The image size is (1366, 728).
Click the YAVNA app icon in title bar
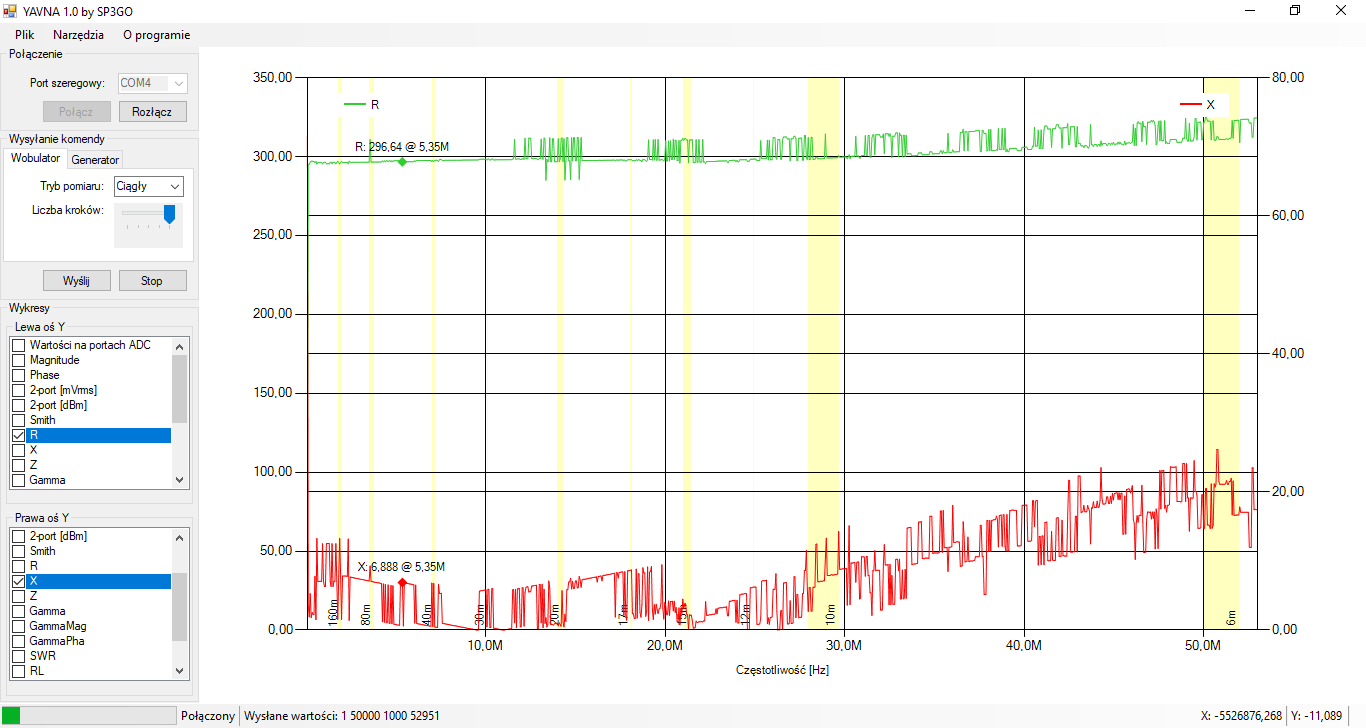[10, 11]
